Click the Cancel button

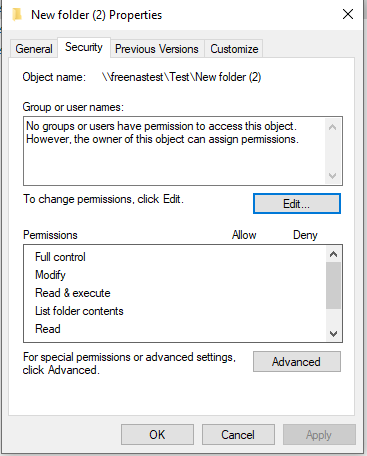238,435
